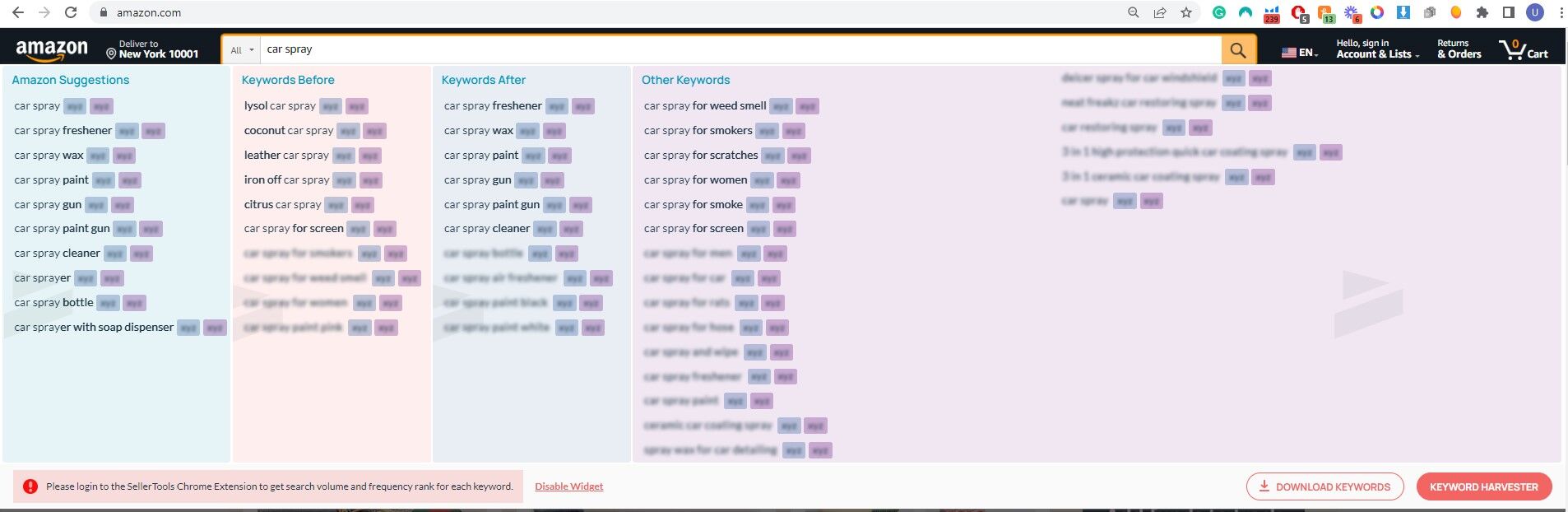
Task: Click the Keywords Before heading
Action: tap(288, 80)
